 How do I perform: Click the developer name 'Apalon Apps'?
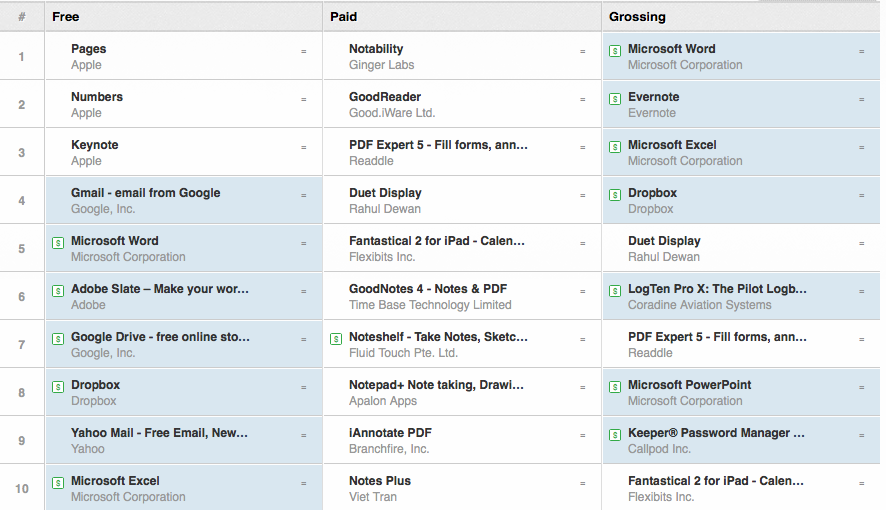(383, 401)
